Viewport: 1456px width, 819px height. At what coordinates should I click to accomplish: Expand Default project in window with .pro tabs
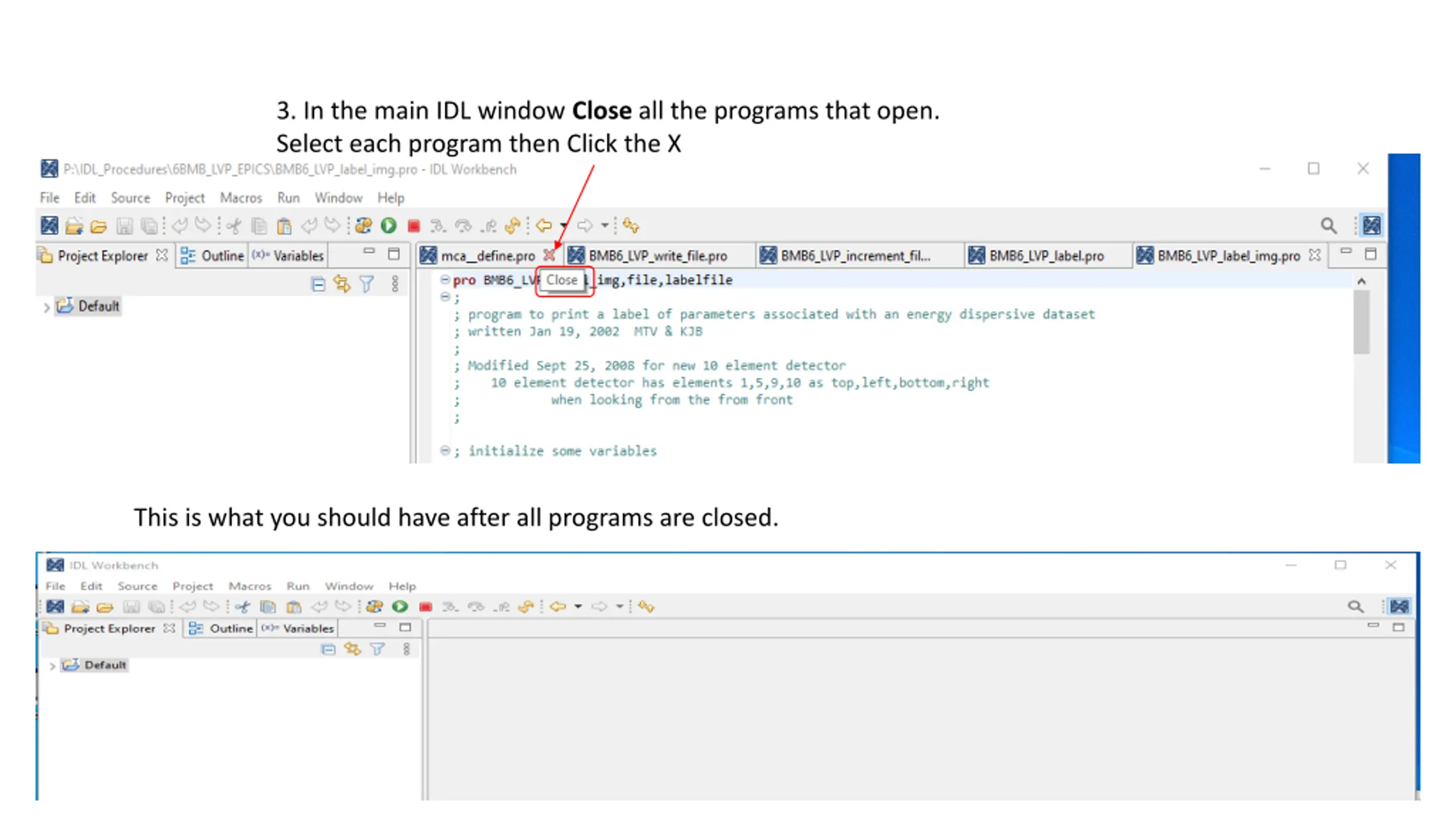tap(46, 307)
